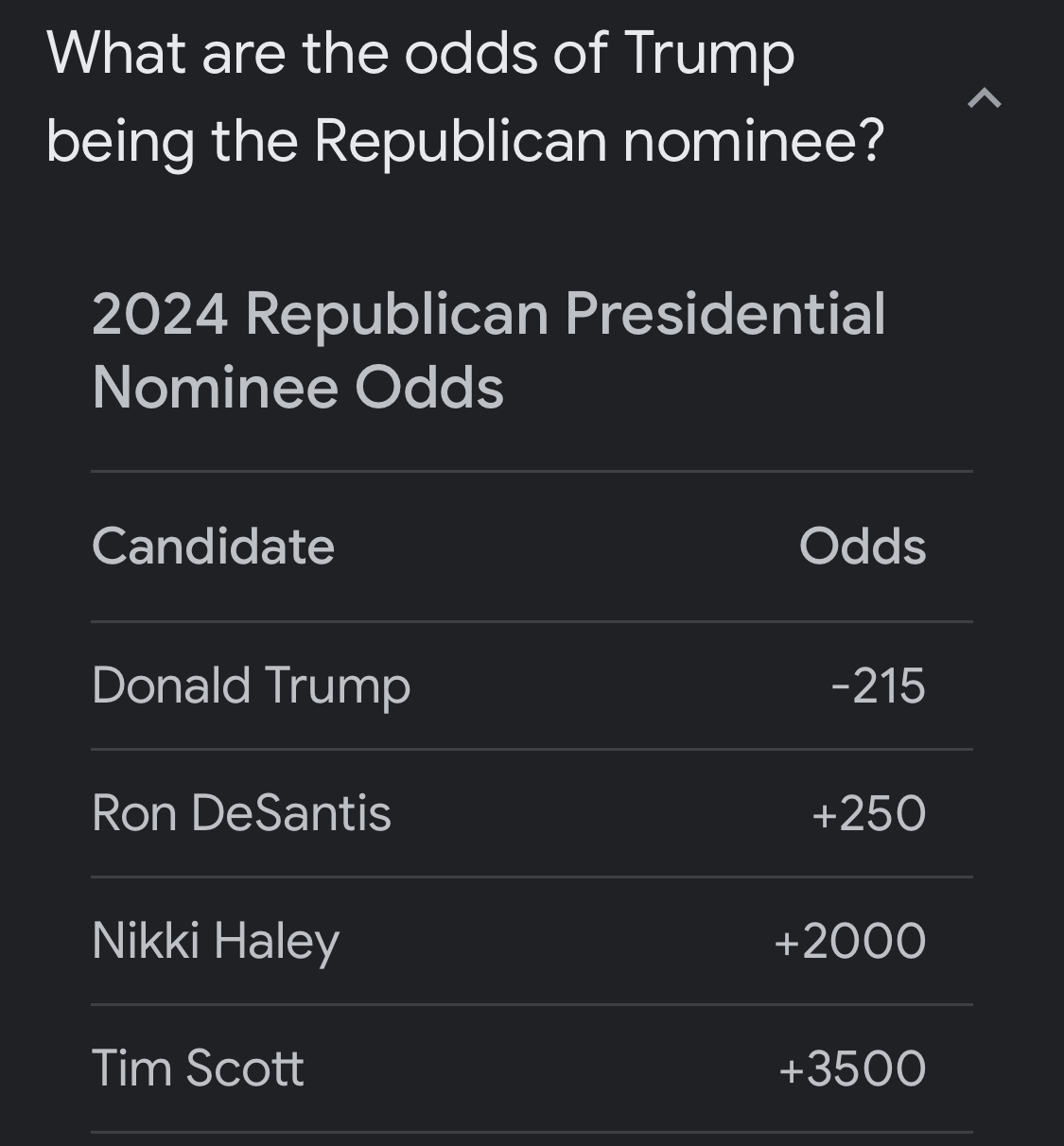Viewport: 1064px width, 1146px height.
Task: Select the Nikki Haley candidate name
Action: coord(216,942)
